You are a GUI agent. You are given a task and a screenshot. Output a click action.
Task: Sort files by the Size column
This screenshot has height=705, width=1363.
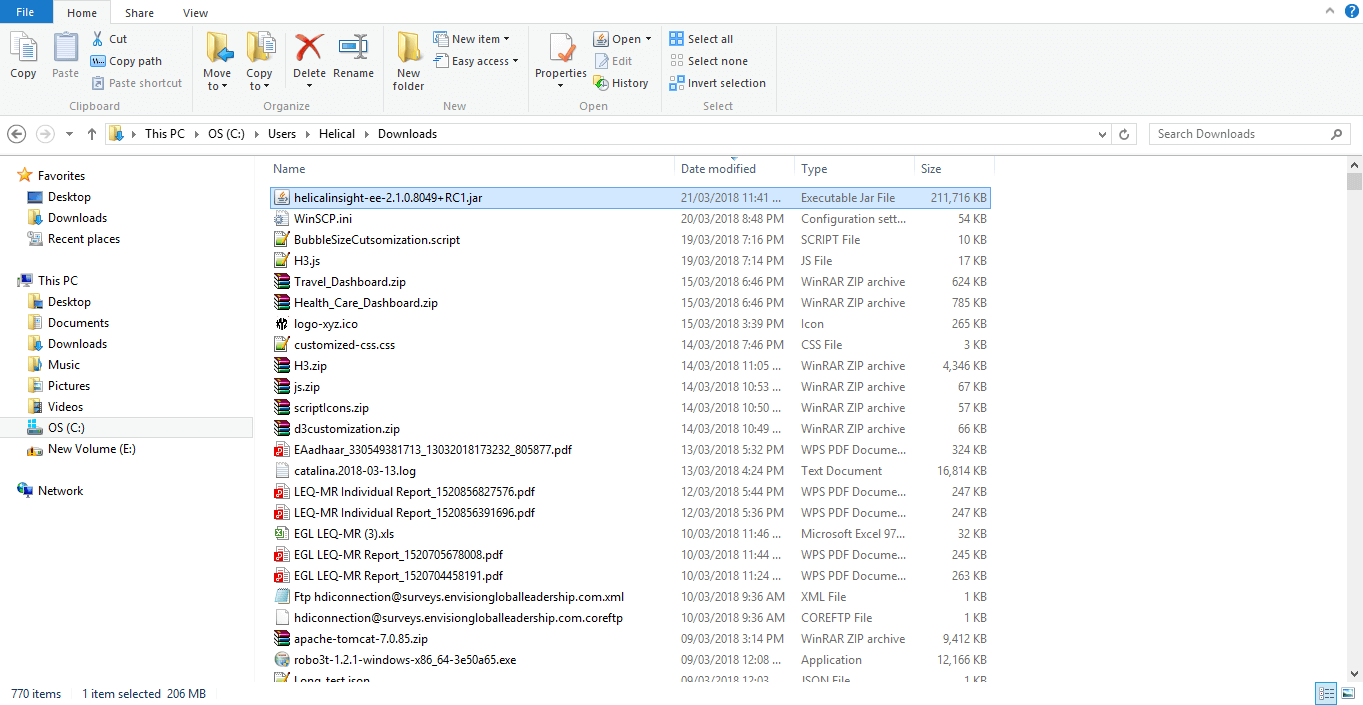pyautogui.click(x=952, y=169)
